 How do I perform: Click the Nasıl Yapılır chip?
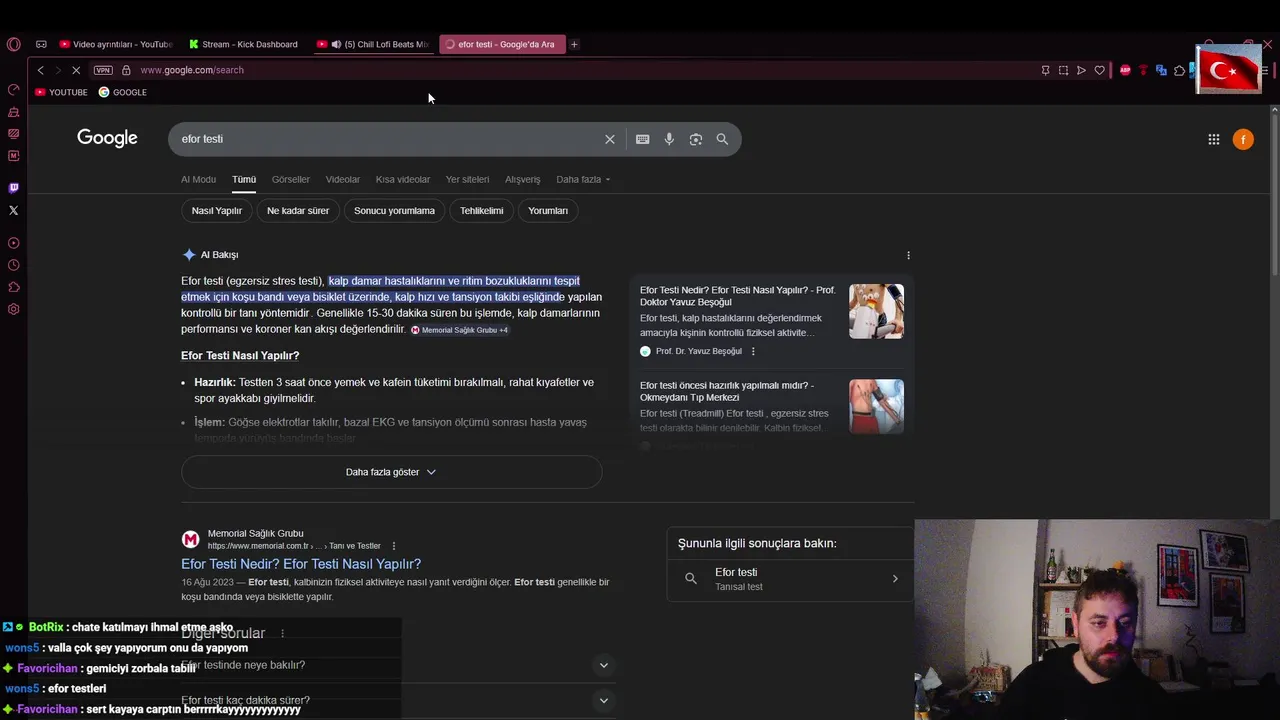coord(217,211)
